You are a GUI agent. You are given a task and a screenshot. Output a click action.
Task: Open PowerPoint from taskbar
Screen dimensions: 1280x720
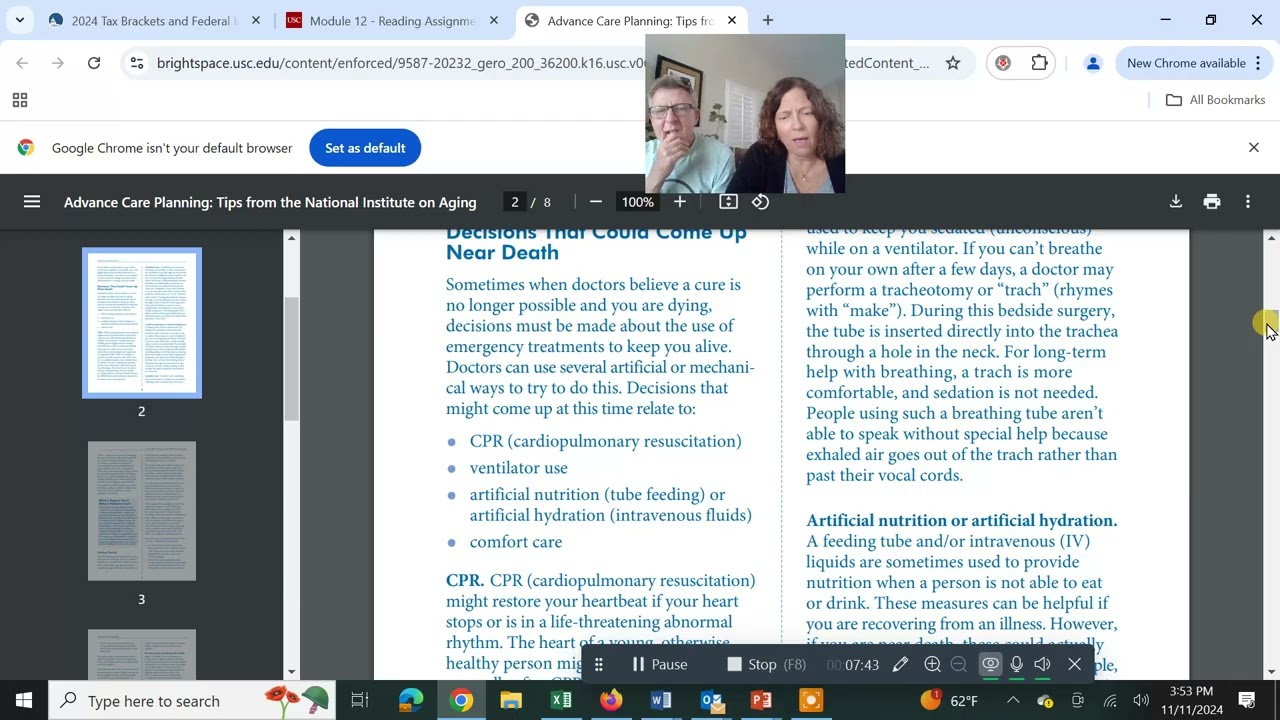click(x=761, y=700)
